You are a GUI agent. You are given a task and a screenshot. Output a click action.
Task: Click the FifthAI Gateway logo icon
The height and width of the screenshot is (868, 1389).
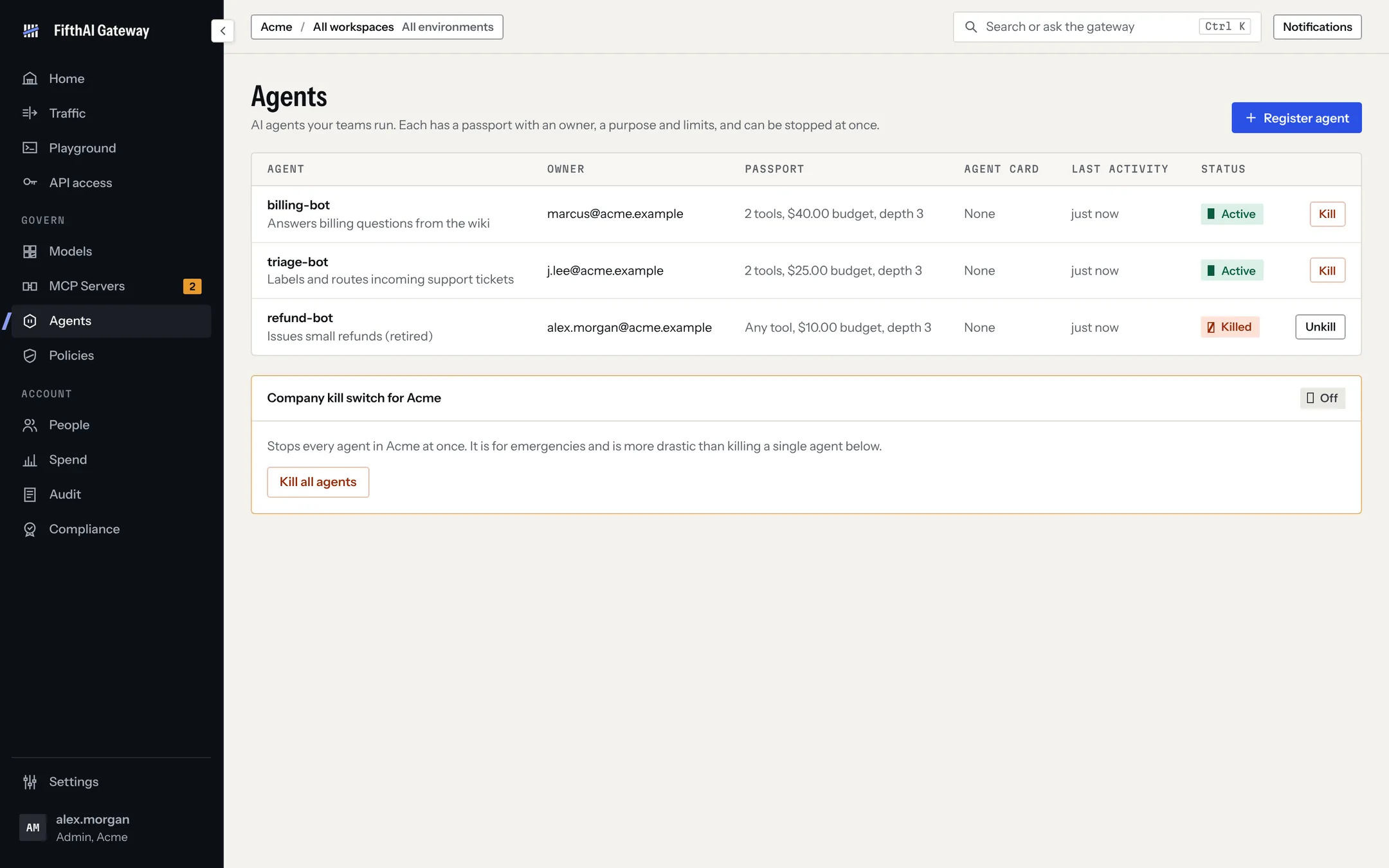pos(31,30)
